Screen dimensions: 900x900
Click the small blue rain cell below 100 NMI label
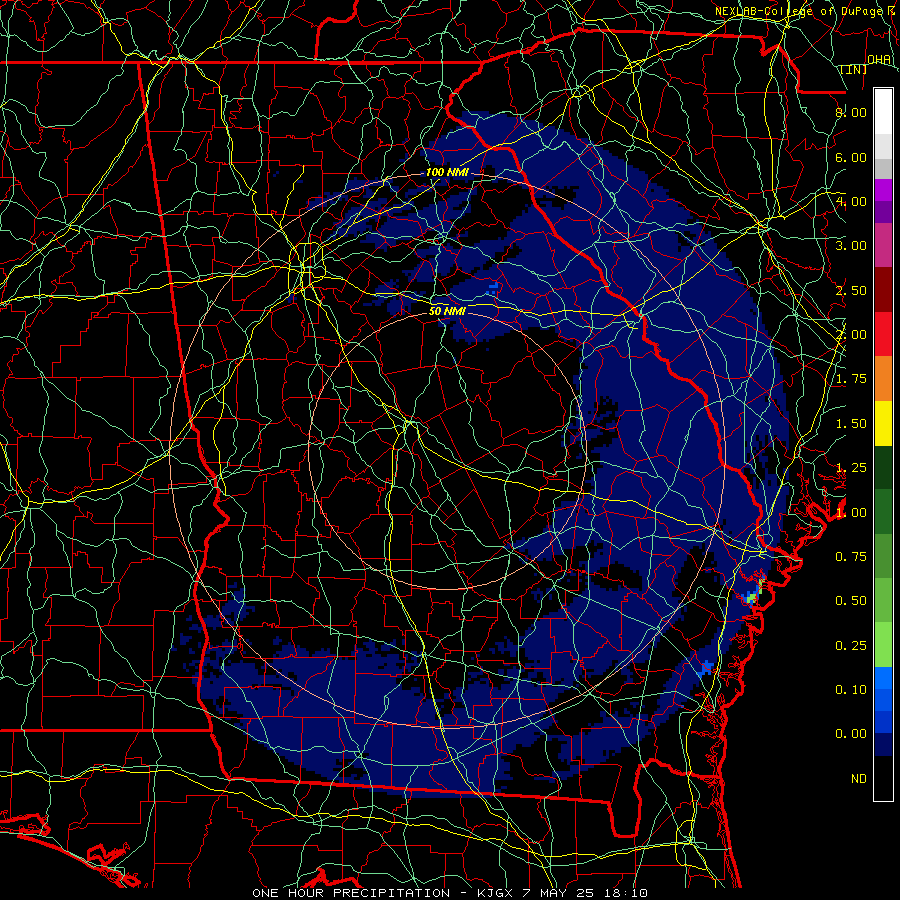[x=492, y=289]
